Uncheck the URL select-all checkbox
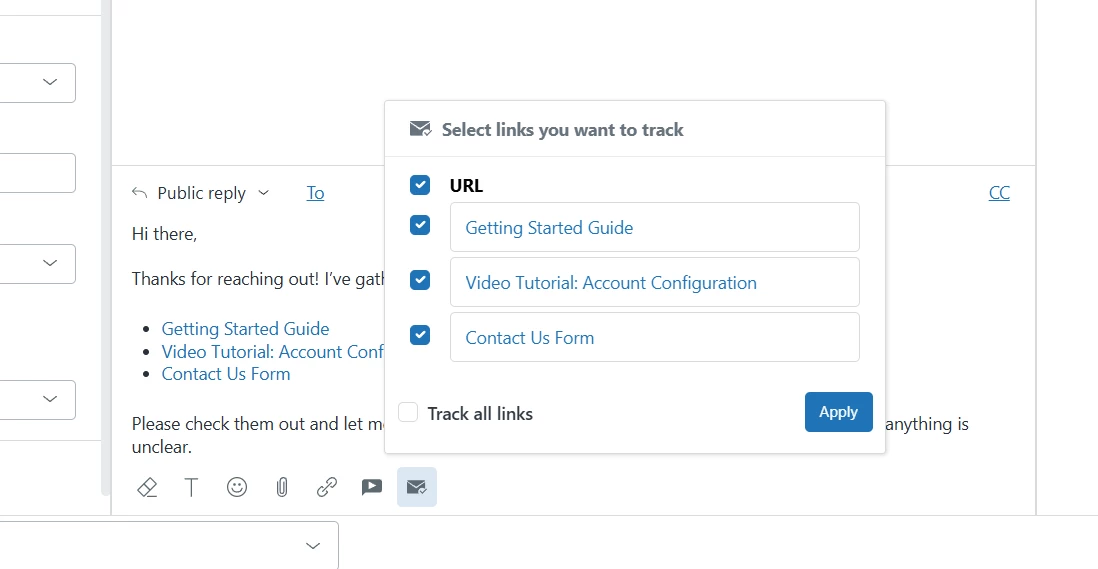Viewport: 1098px width, 569px height. pos(420,185)
